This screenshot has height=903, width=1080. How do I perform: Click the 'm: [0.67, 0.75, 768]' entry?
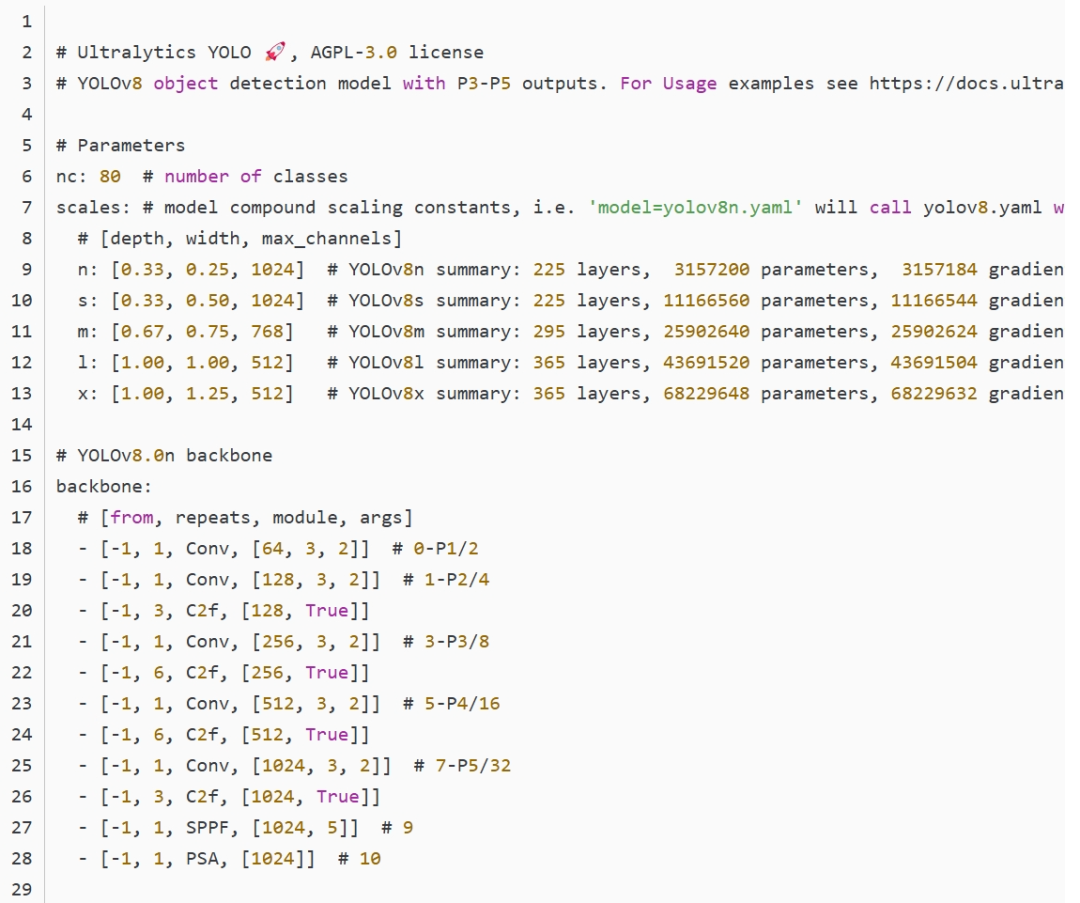(185, 331)
